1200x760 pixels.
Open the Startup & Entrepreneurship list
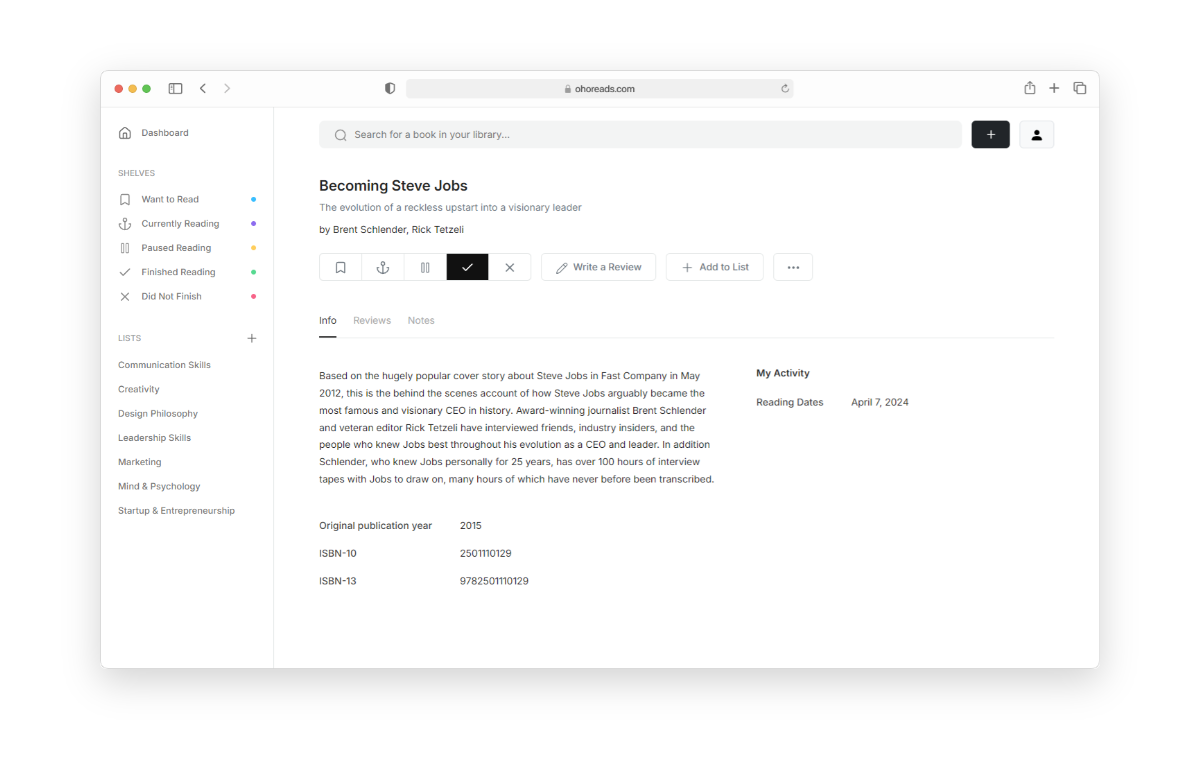(176, 510)
